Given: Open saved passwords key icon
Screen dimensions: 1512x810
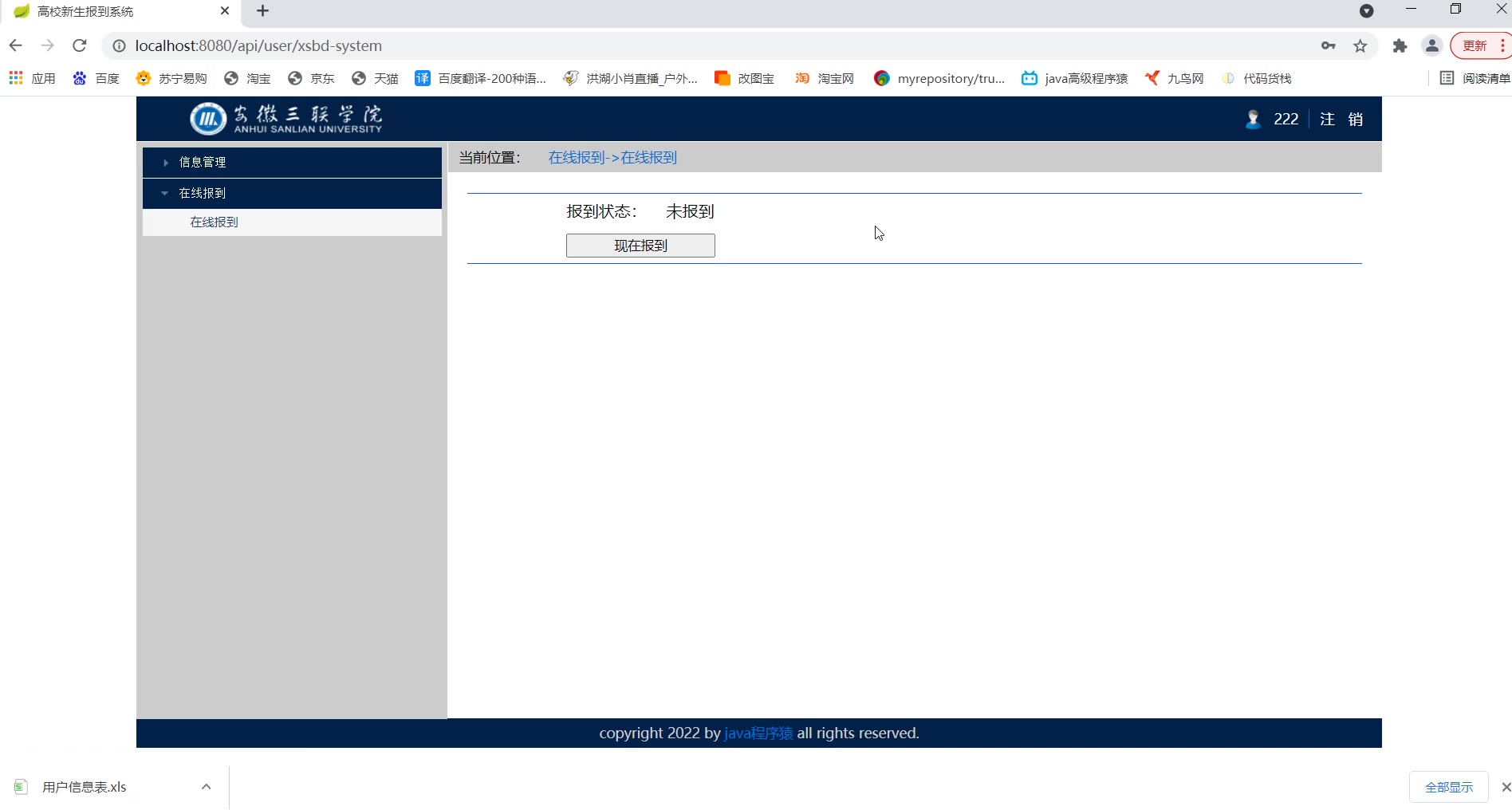Looking at the screenshot, I should pos(1329,46).
